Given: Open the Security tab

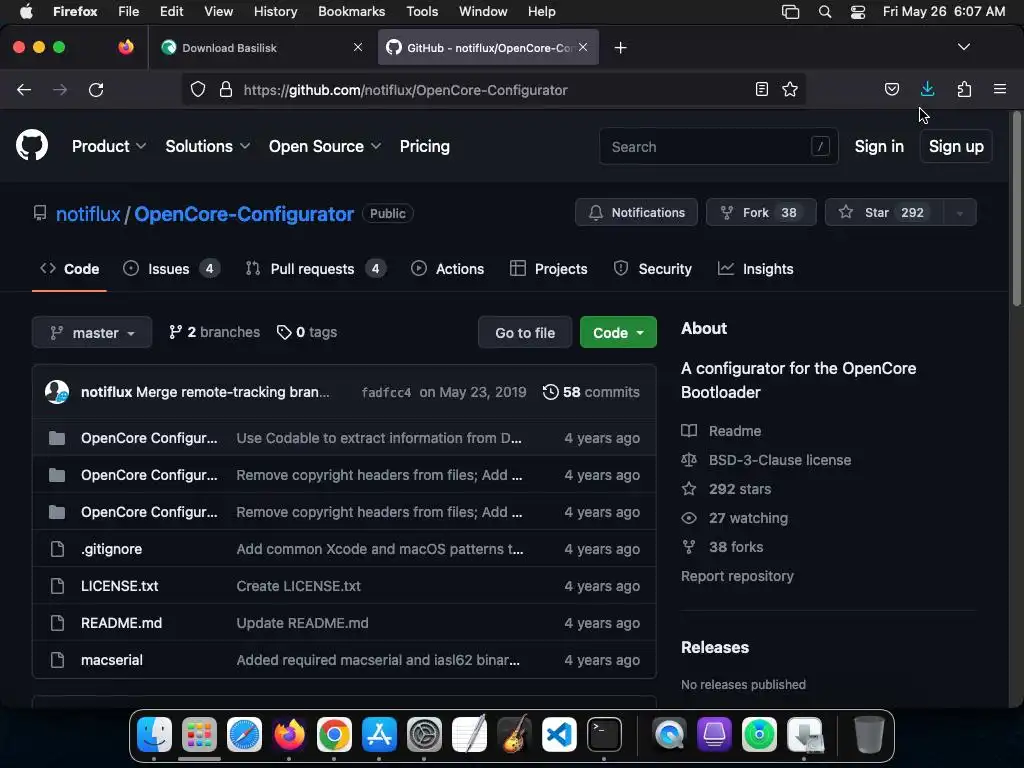Looking at the screenshot, I should [x=652, y=269].
